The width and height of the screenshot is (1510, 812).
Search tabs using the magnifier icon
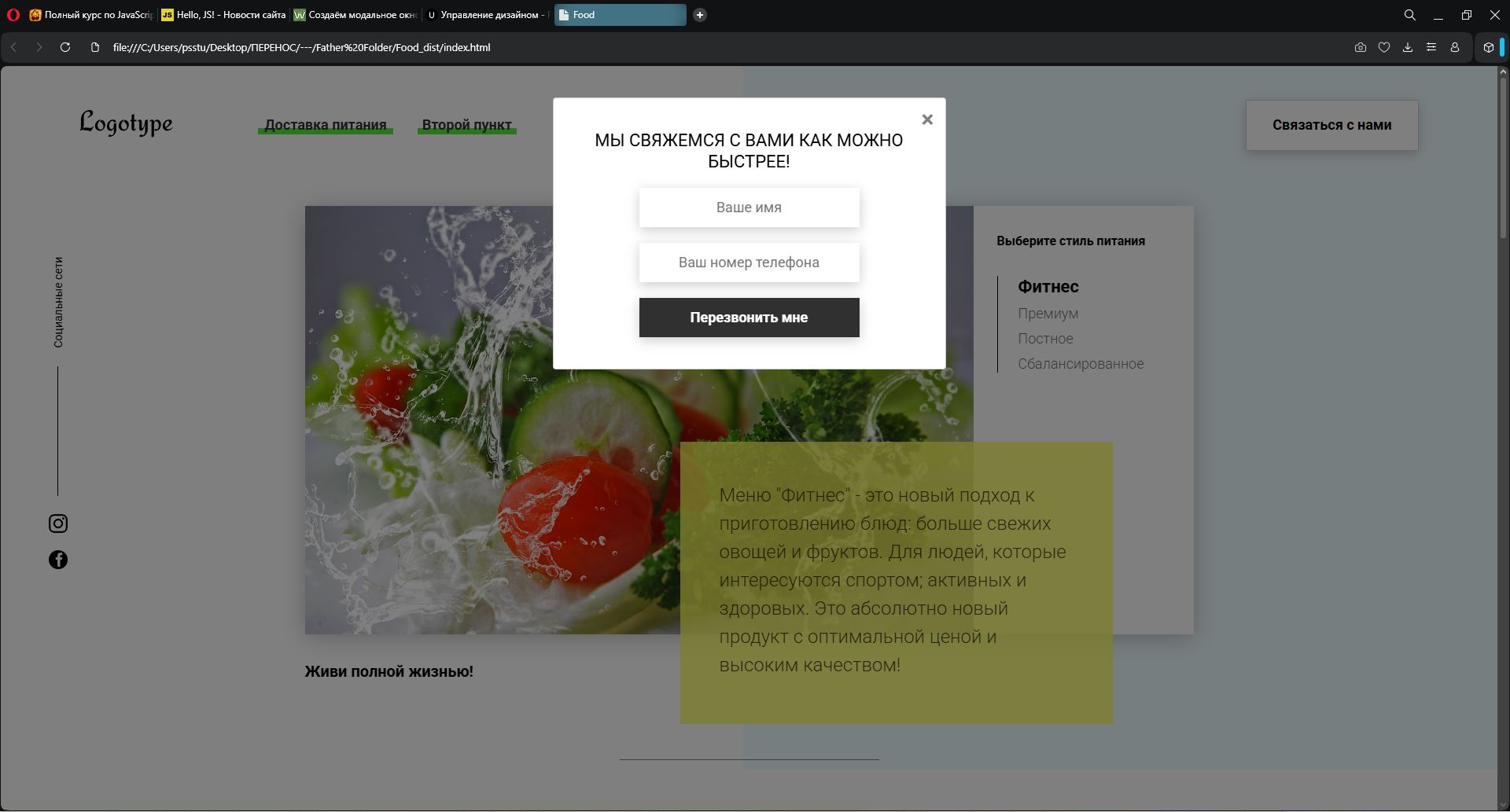click(1410, 15)
